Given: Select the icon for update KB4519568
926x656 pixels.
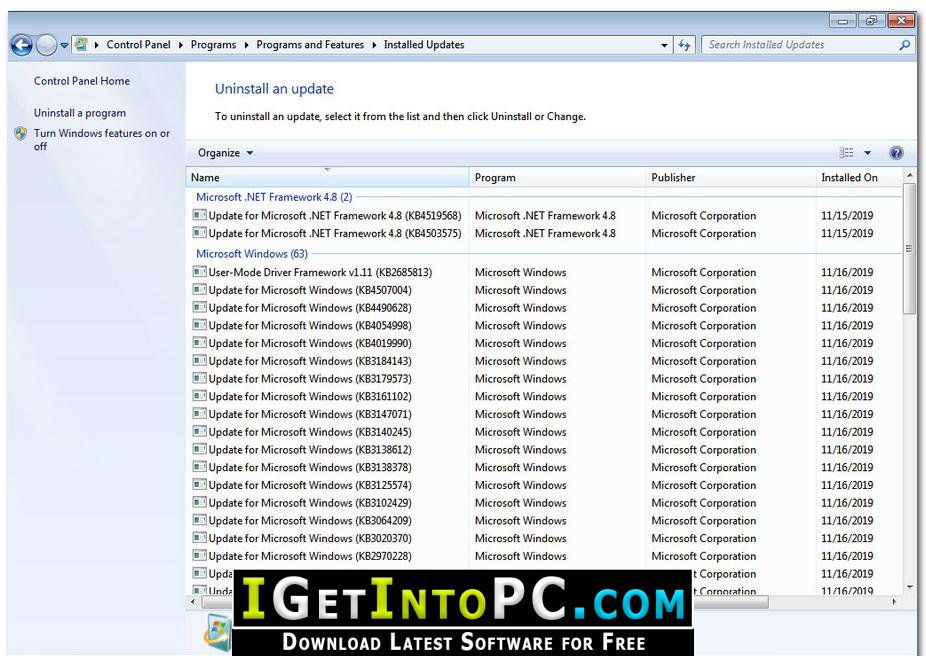Looking at the screenshot, I should pyautogui.click(x=200, y=216).
